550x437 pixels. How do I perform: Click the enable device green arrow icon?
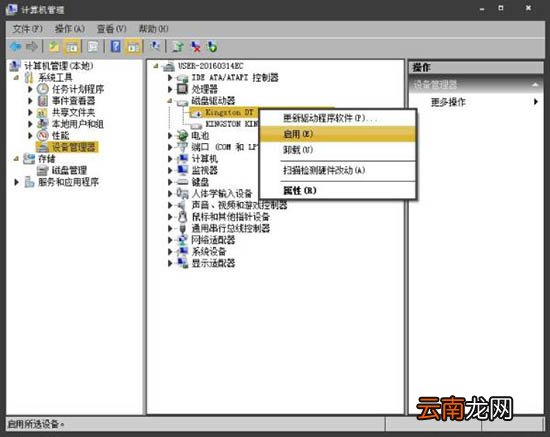pyautogui.click(x=212, y=46)
